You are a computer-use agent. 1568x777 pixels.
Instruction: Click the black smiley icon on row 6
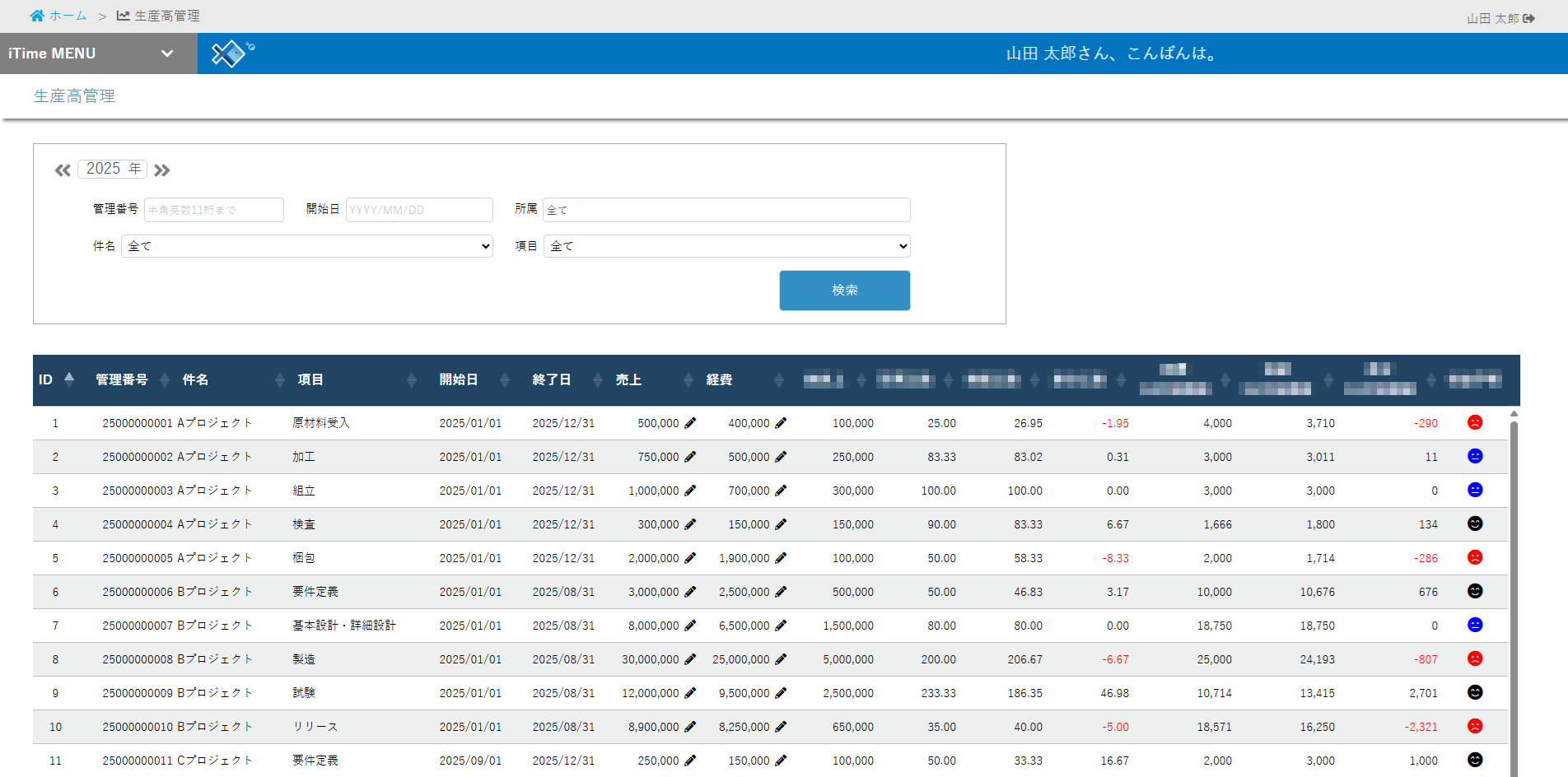tap(1475, 591)
